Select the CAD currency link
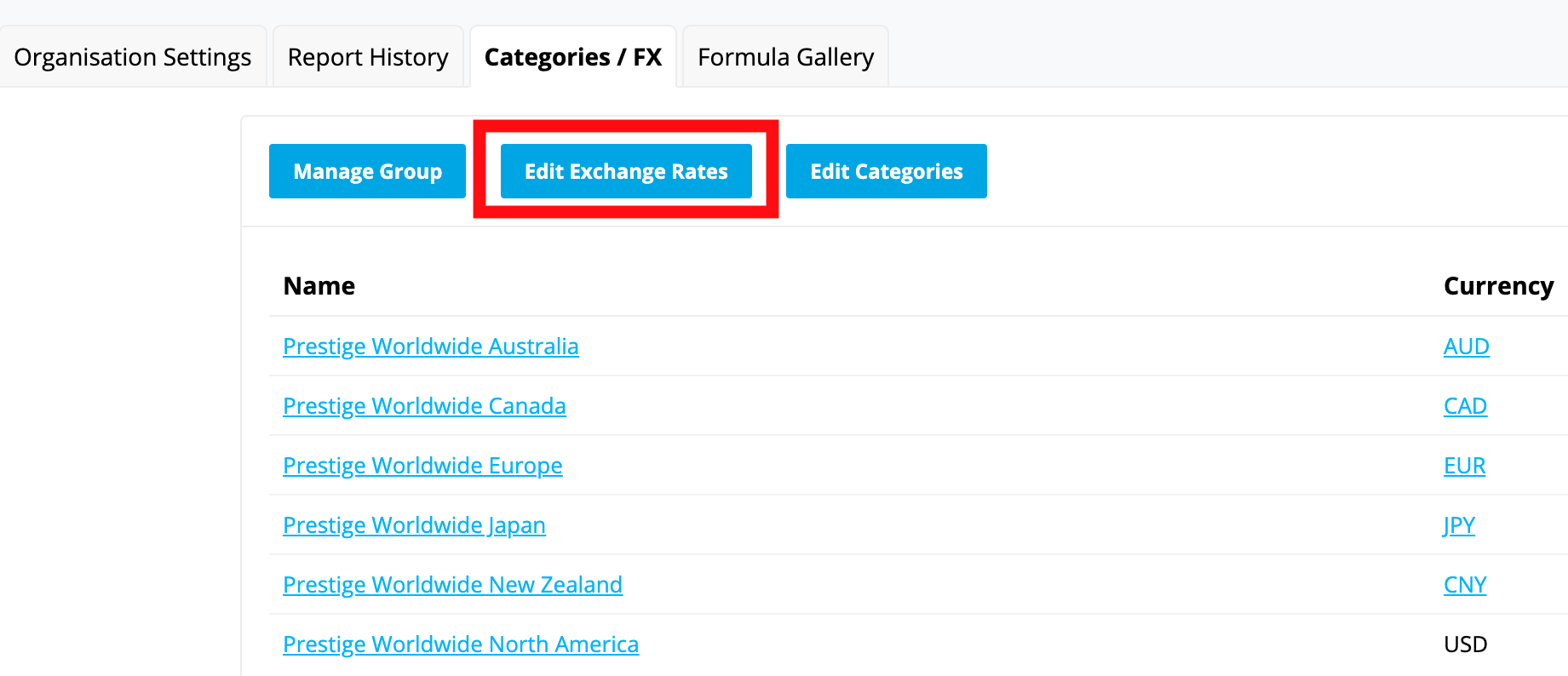Image resolution: width=1568 pixels, height=676 pixels. click(x=1465, y=406)
